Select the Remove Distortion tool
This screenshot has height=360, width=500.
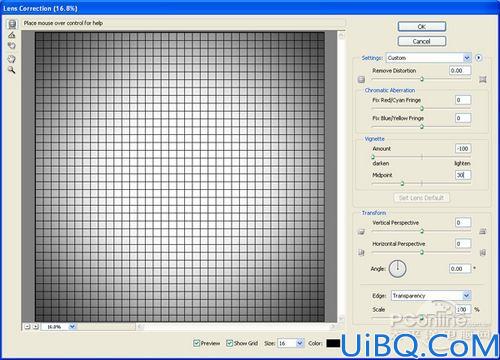pyautogui.click(x=12, y=24)
